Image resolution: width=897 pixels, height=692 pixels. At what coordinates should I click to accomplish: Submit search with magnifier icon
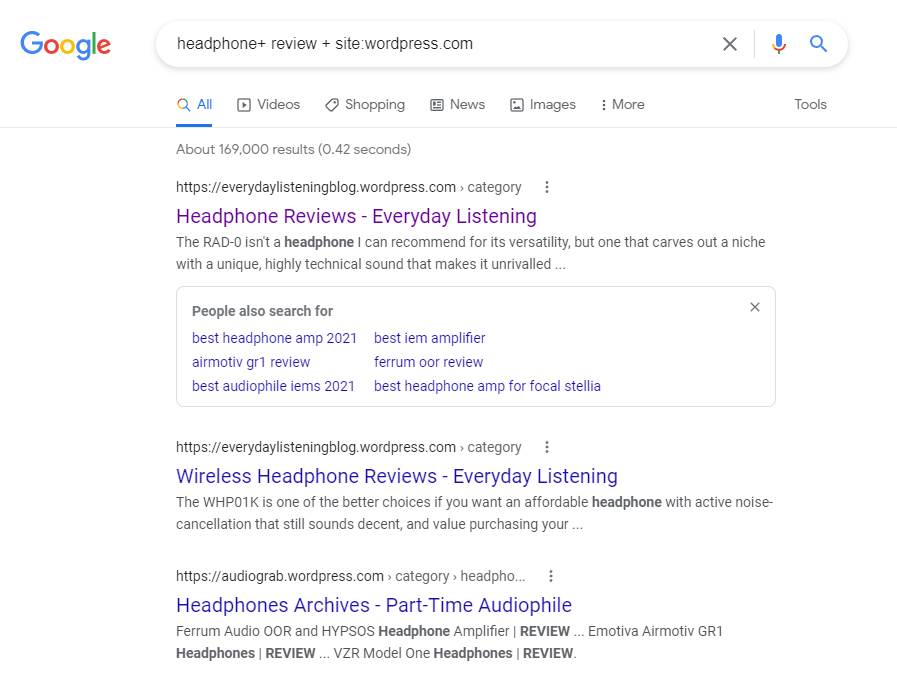tap(818, 43)
